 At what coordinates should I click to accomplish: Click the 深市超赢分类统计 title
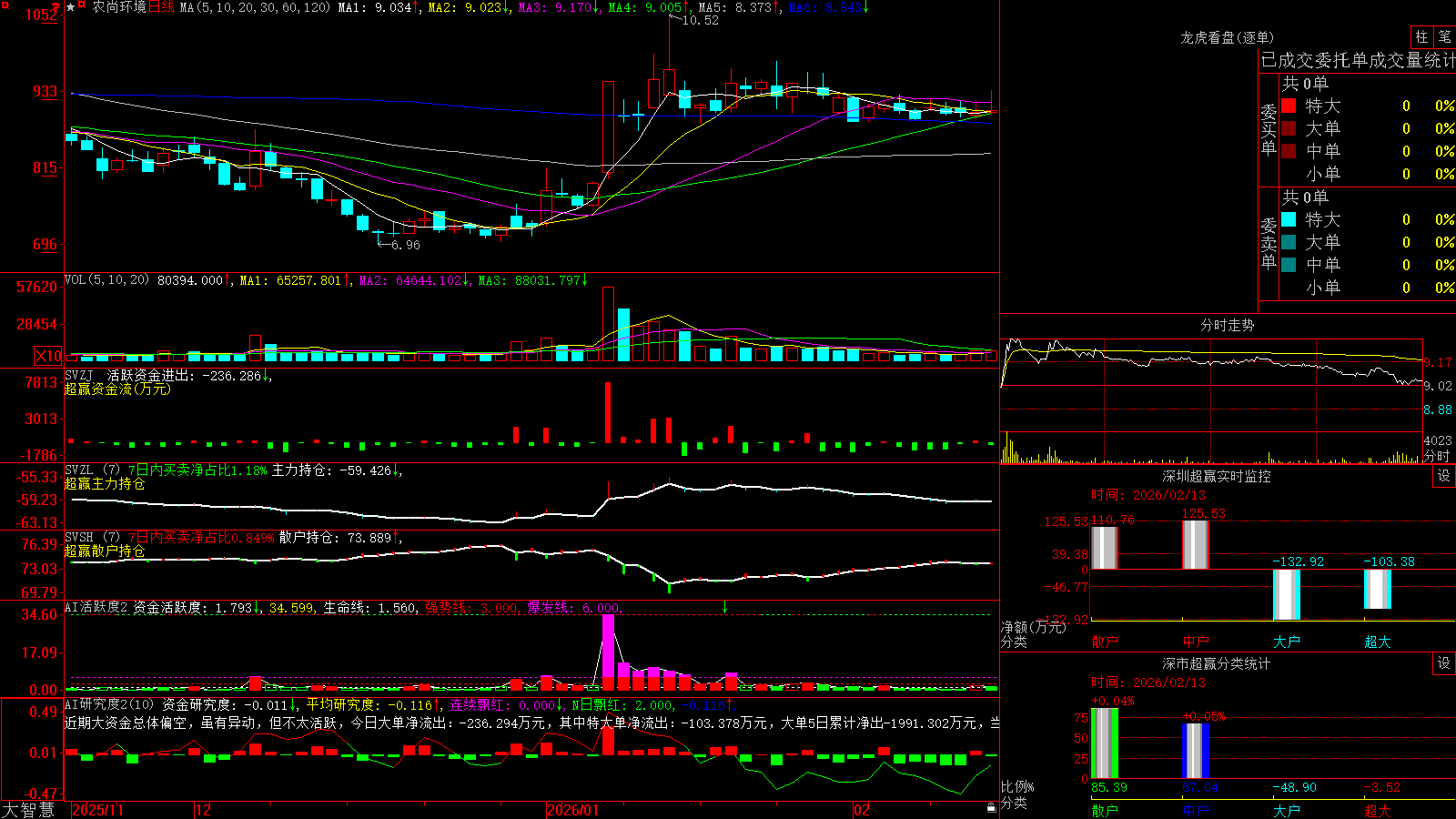[1216, 663]
